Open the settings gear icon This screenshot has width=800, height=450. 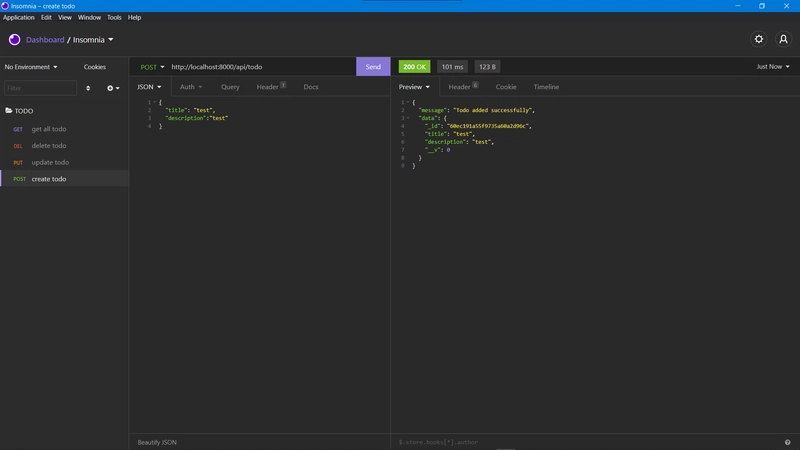click(x=759, y=39)
